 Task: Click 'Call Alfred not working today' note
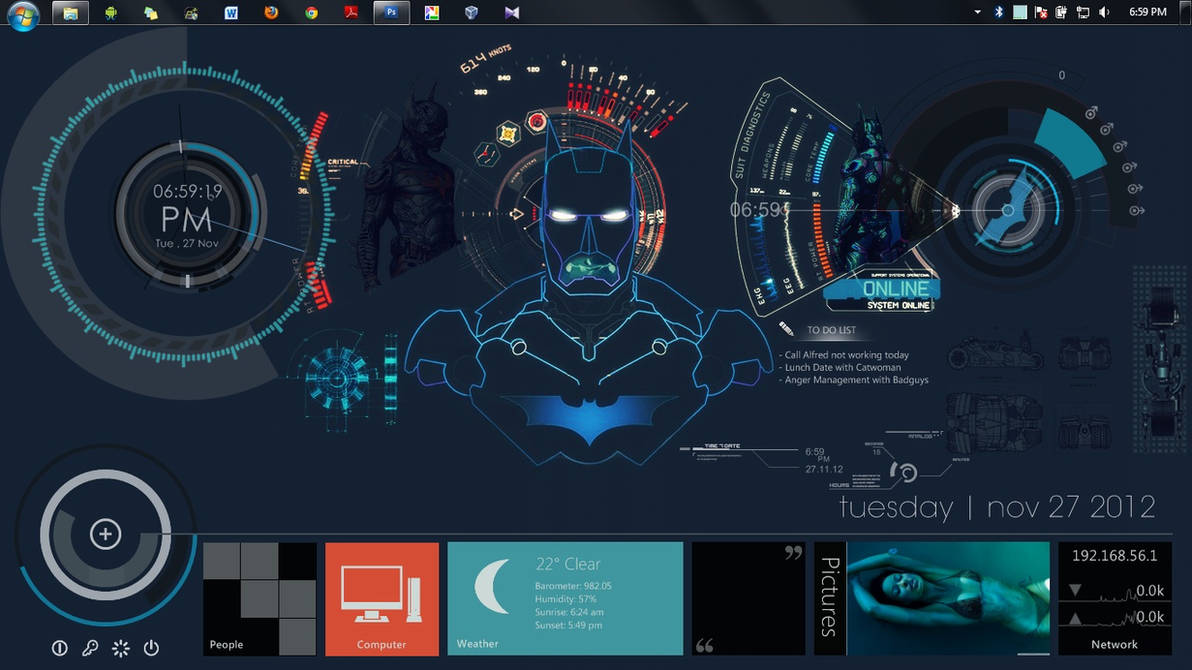point(844,355)
